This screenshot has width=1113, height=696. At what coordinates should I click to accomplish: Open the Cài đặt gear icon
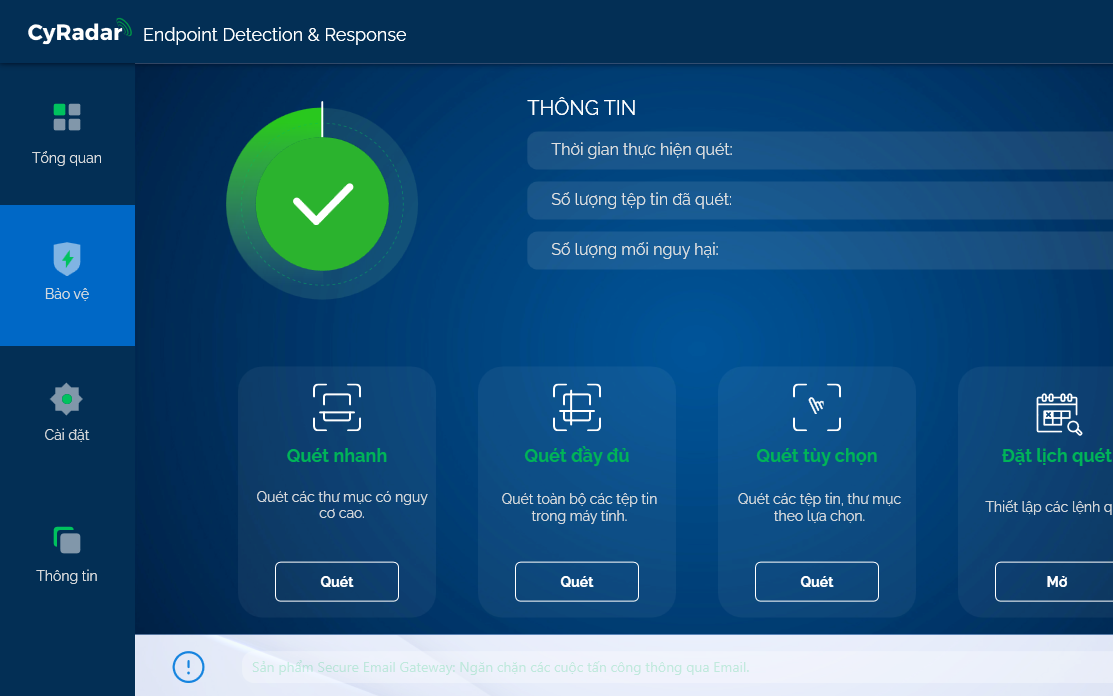click(x=67, y=399)
